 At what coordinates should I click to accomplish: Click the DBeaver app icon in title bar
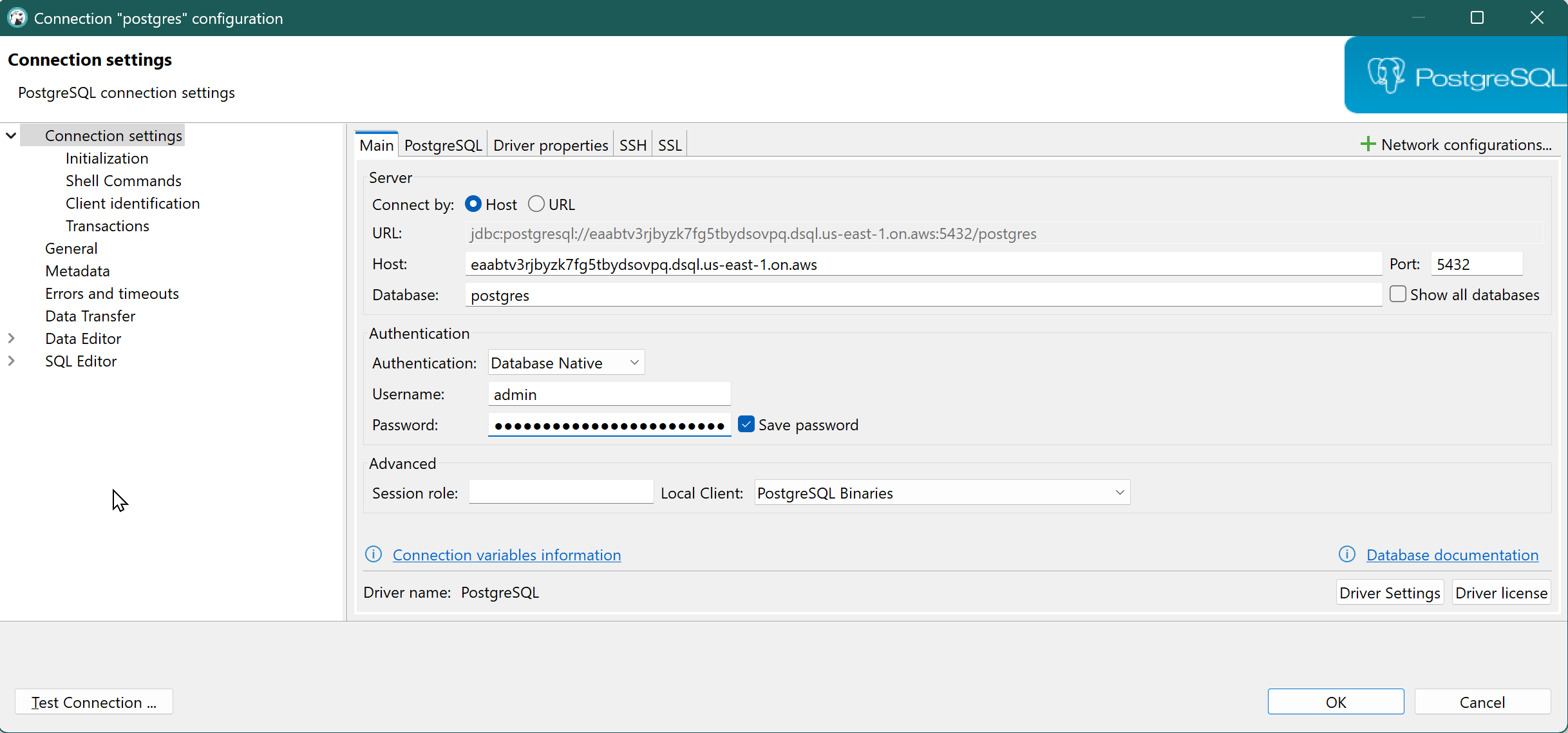pyautogui.click(x=17, y=18)
